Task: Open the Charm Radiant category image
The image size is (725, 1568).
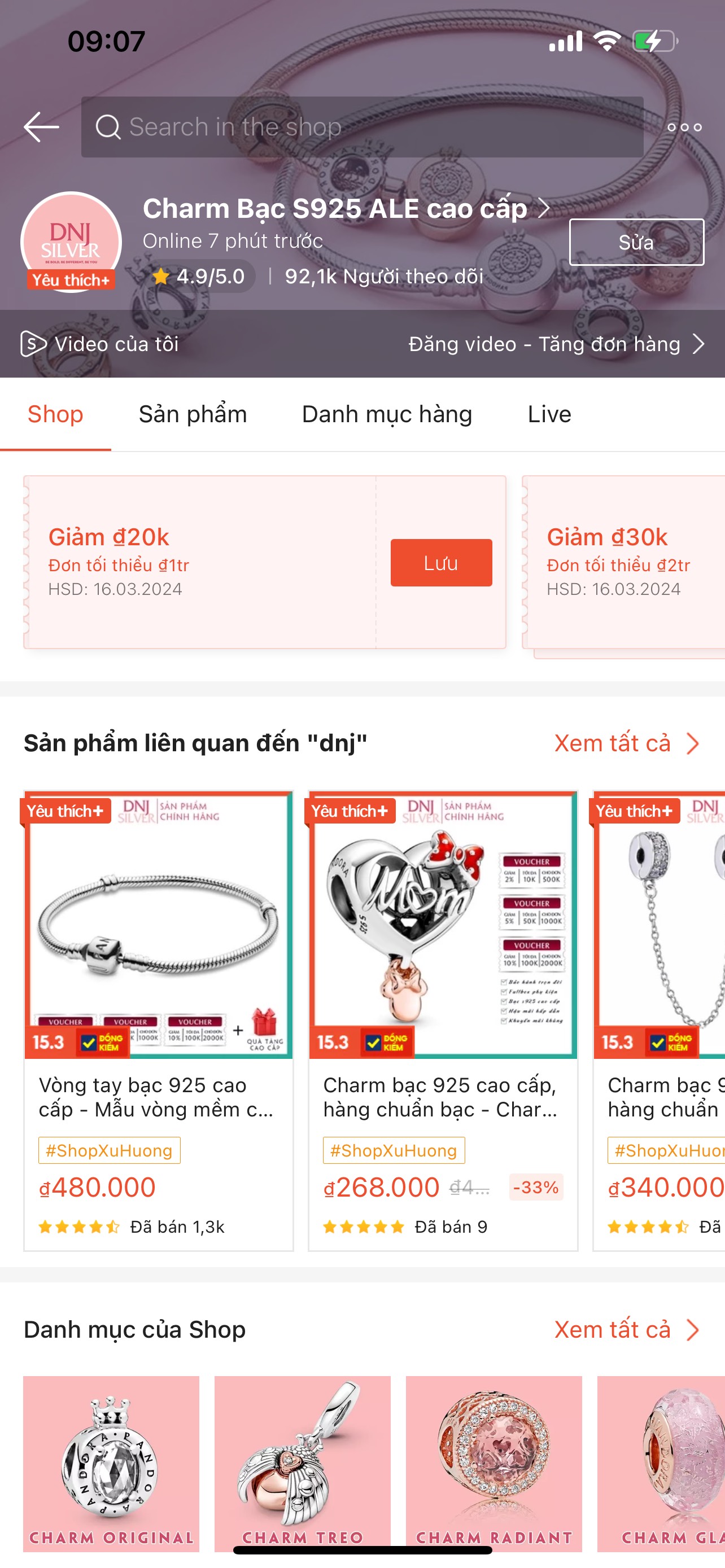Action: [x=493, y=1464]
